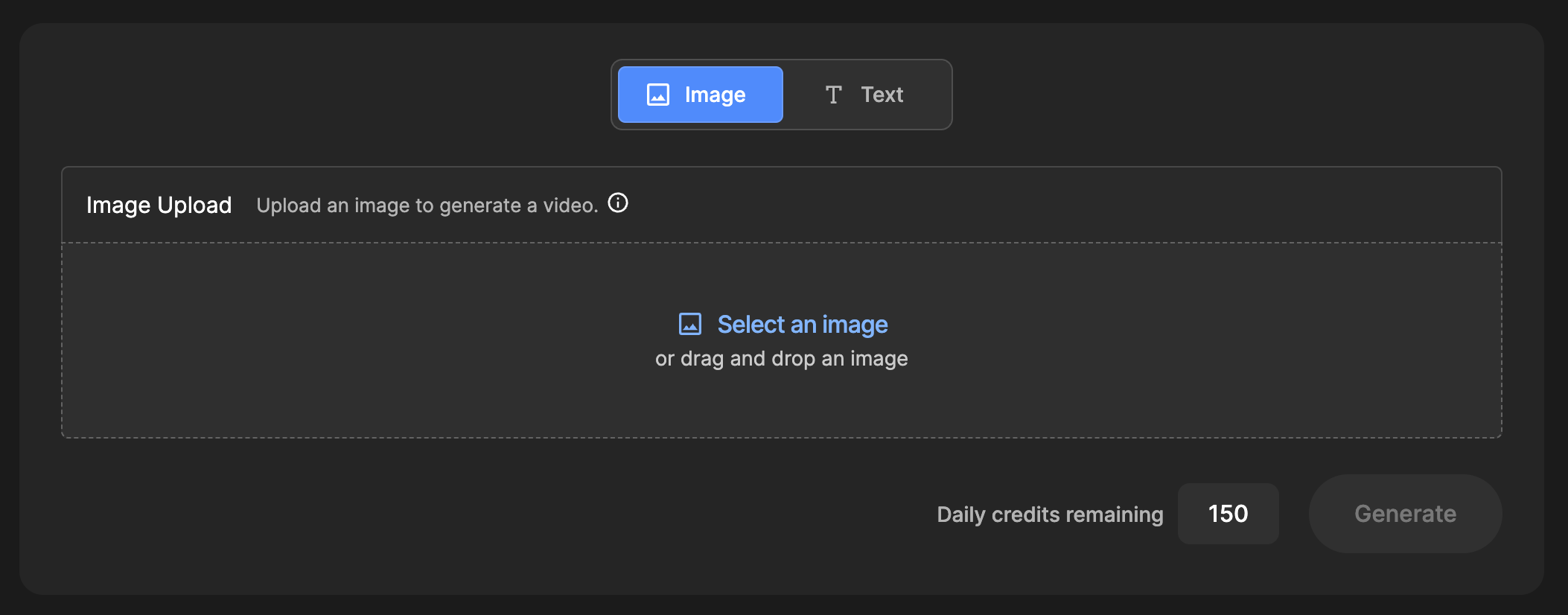Switch to the Image input mode
The height and width of the screenshot is (615, 1568).
coord(700,95)
